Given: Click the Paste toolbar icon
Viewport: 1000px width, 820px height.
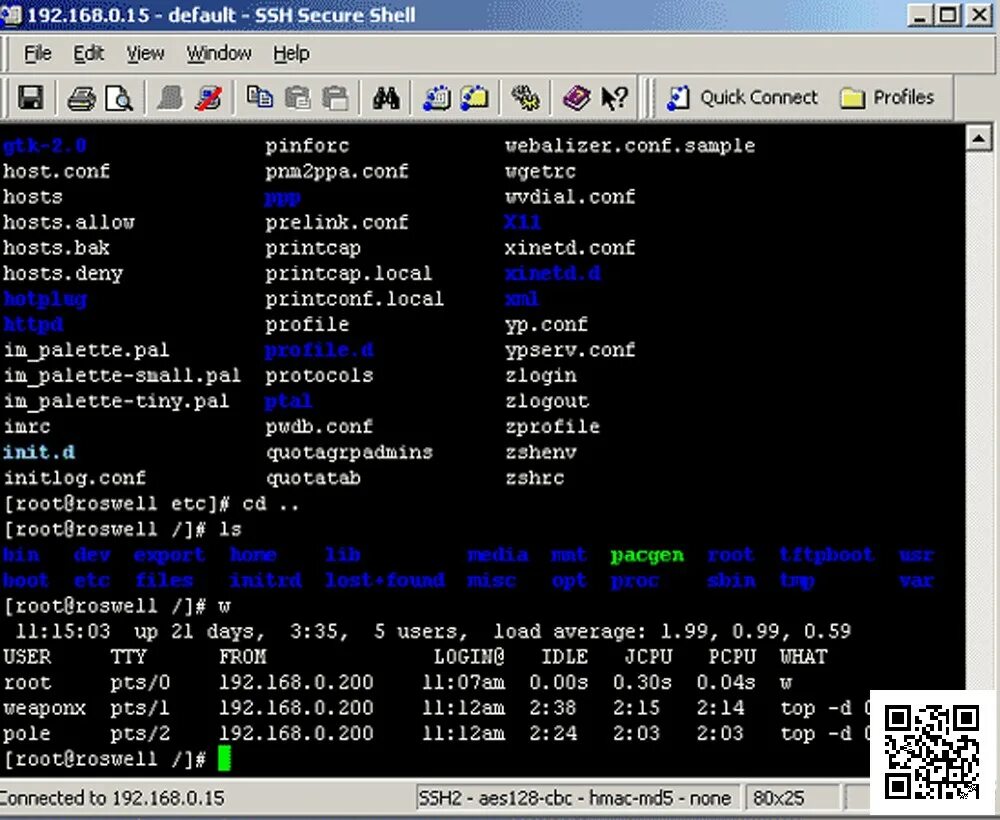Looking at the screenshot, I should tap(297, 98).
